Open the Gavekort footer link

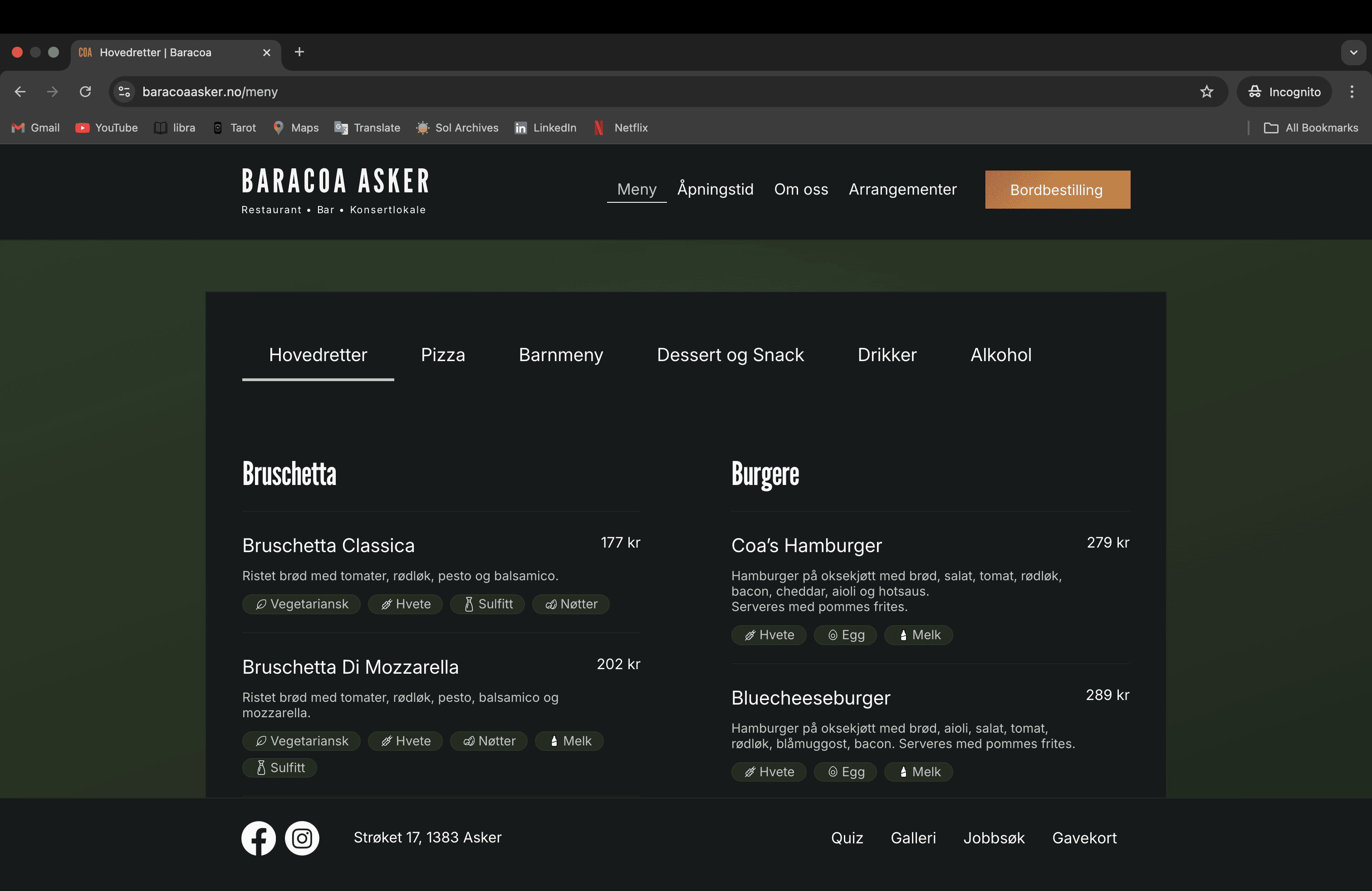click(x=1084, y=838)
